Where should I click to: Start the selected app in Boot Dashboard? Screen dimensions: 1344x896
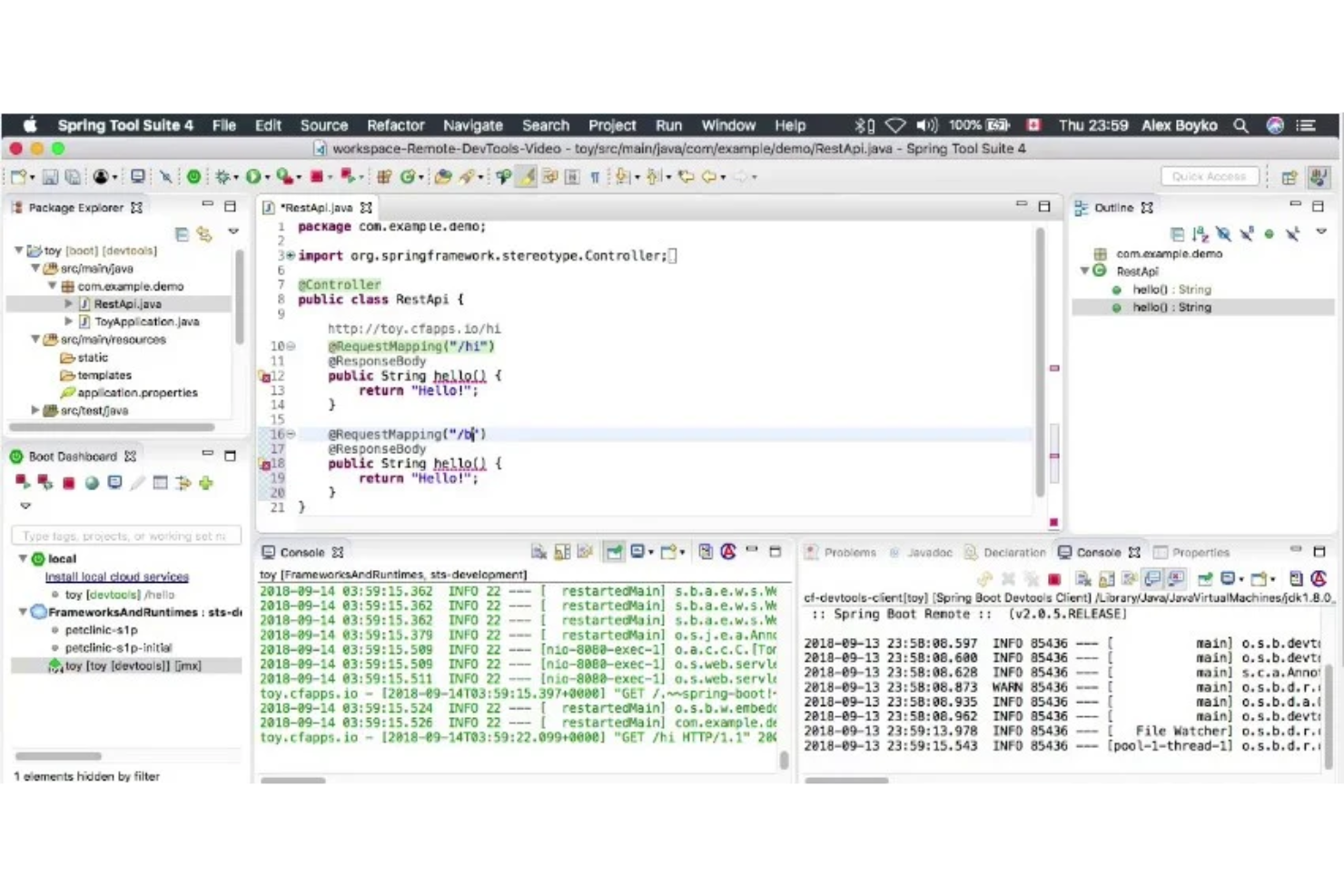pyautogui.click(x=23, y=482)
